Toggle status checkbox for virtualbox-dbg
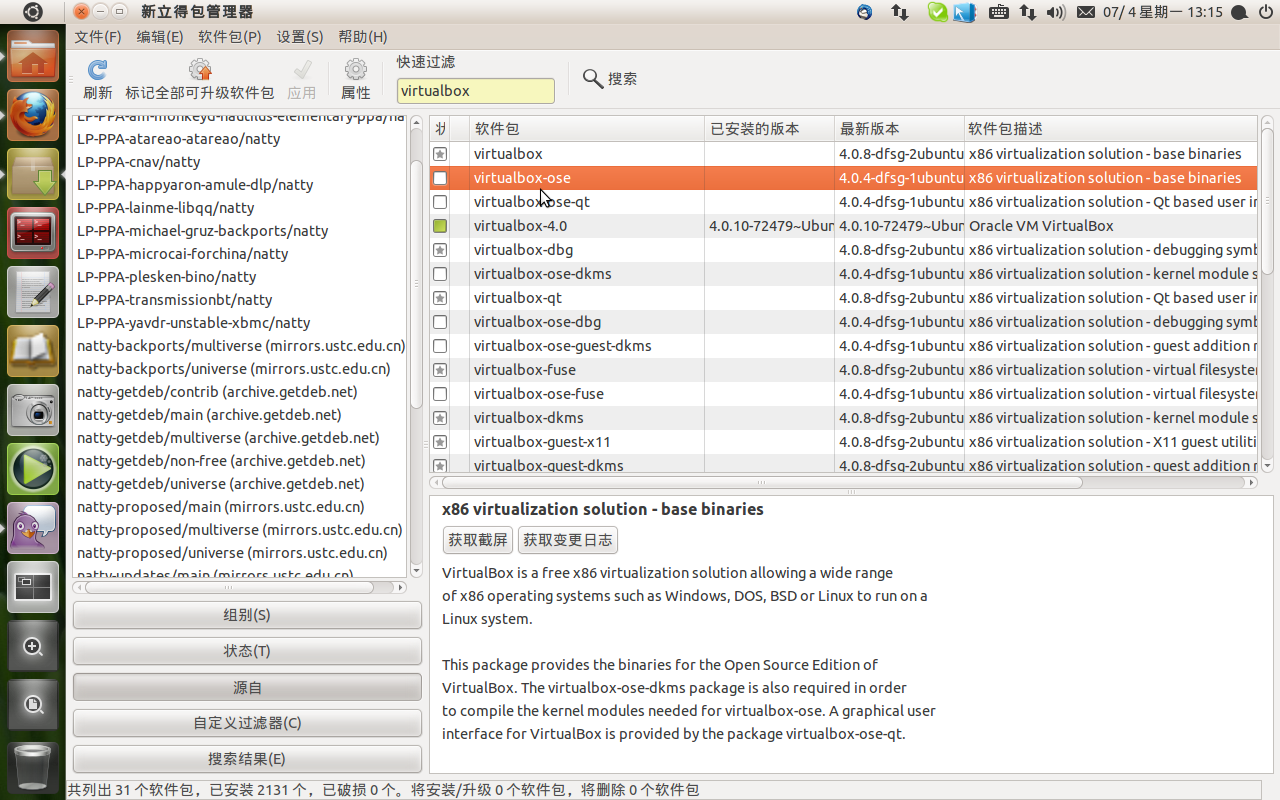 point(440,250)
